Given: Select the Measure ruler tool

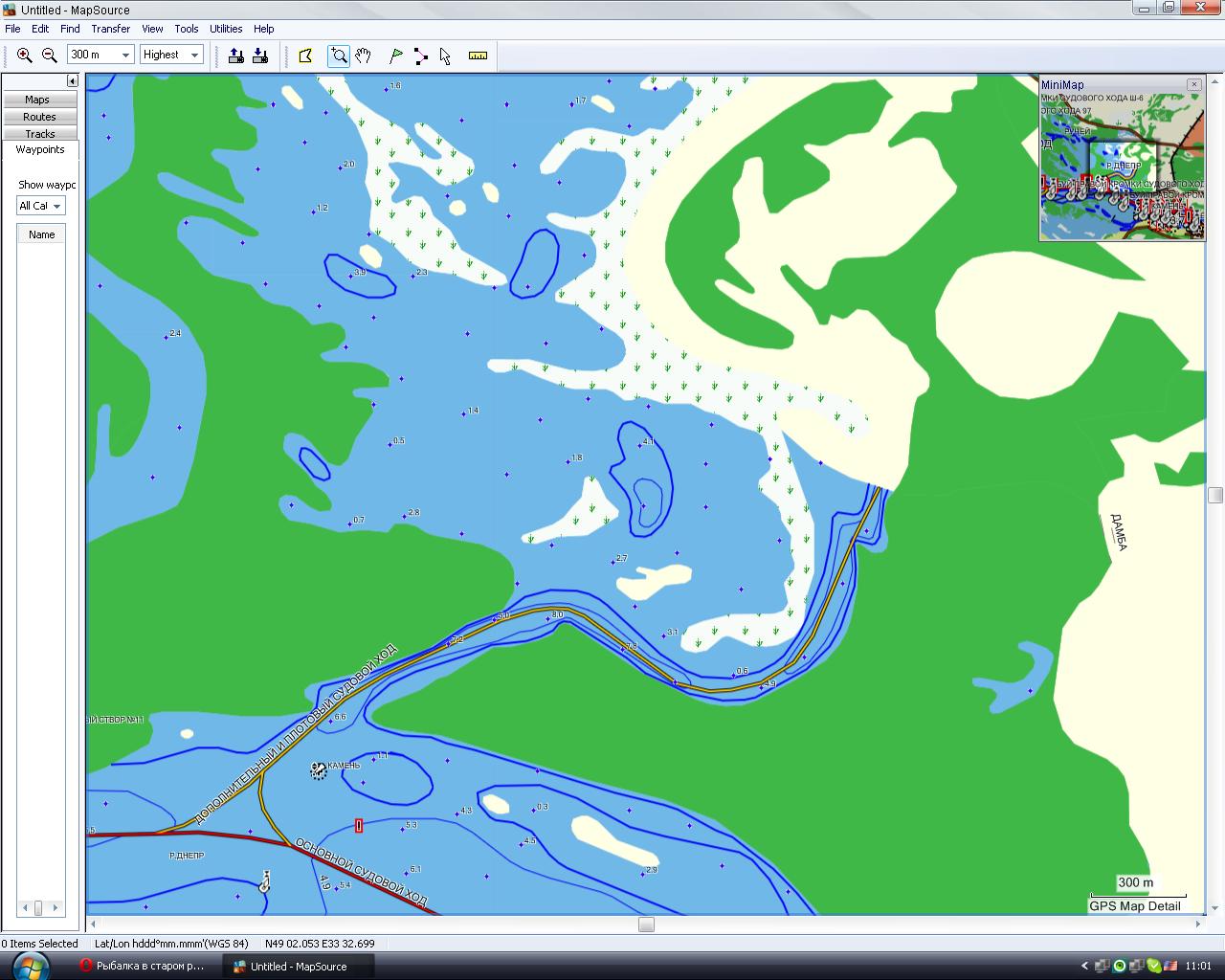Looking at the screenshot, I should 478,56.
